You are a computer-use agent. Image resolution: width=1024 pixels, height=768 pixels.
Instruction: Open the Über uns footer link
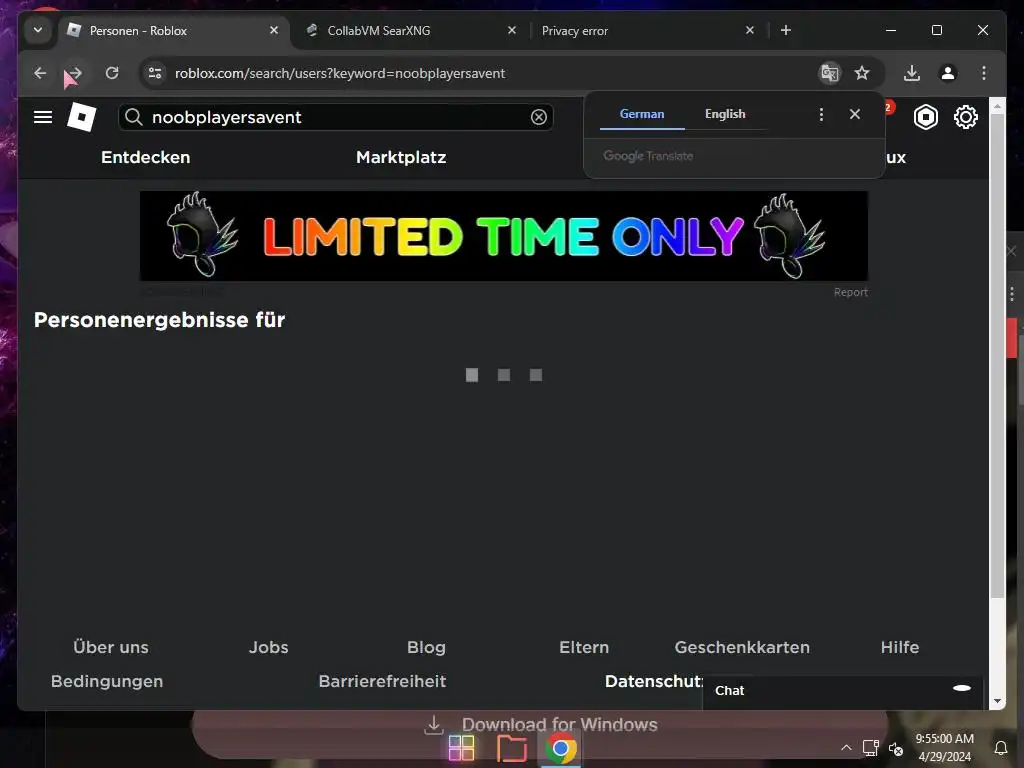point(111,647)
